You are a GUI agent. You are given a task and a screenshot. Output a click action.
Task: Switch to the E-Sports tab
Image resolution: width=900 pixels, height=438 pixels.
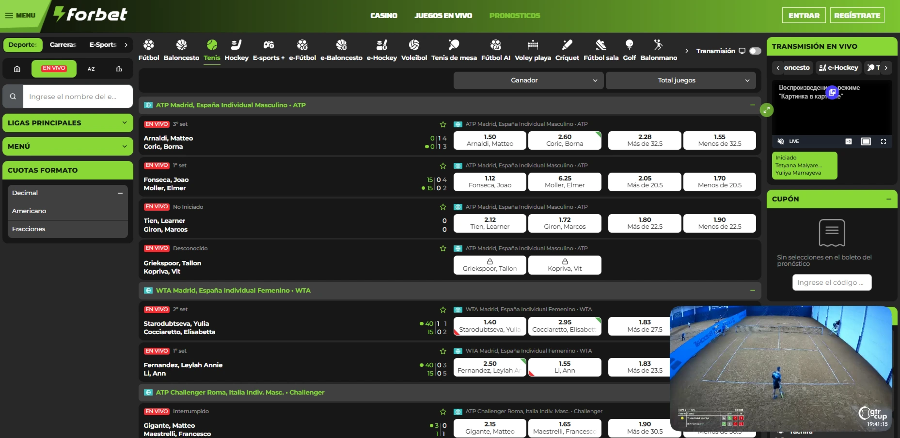click(x=102, y=45)
